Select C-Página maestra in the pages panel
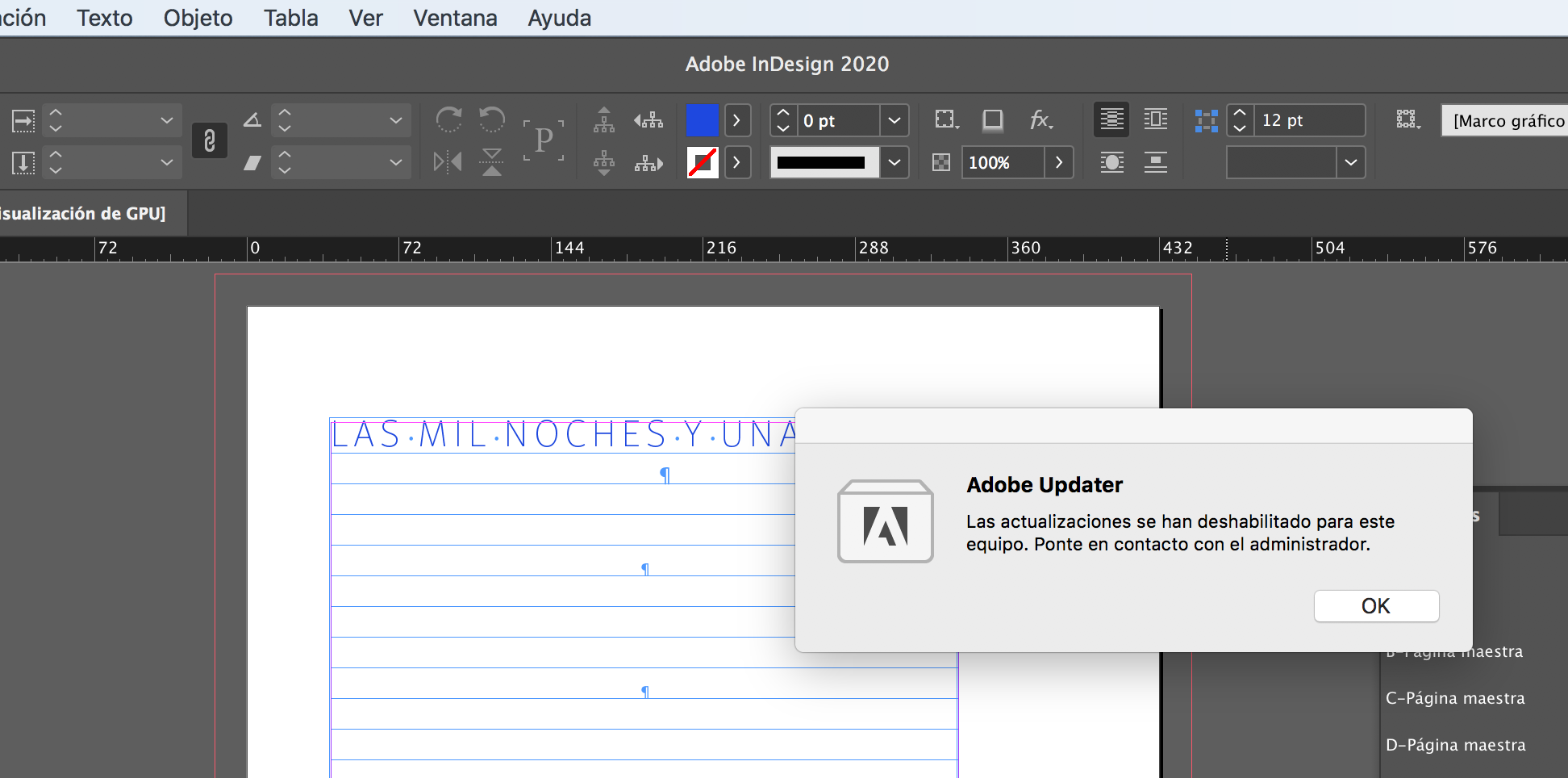 pyautogui.click(x=1455, y=697)
